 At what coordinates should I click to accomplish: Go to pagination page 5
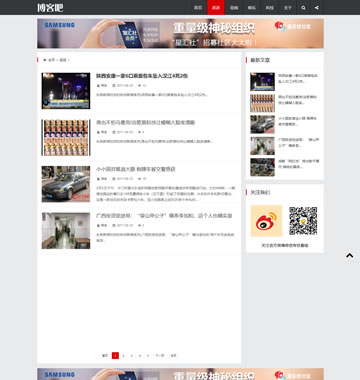(148, 356)
